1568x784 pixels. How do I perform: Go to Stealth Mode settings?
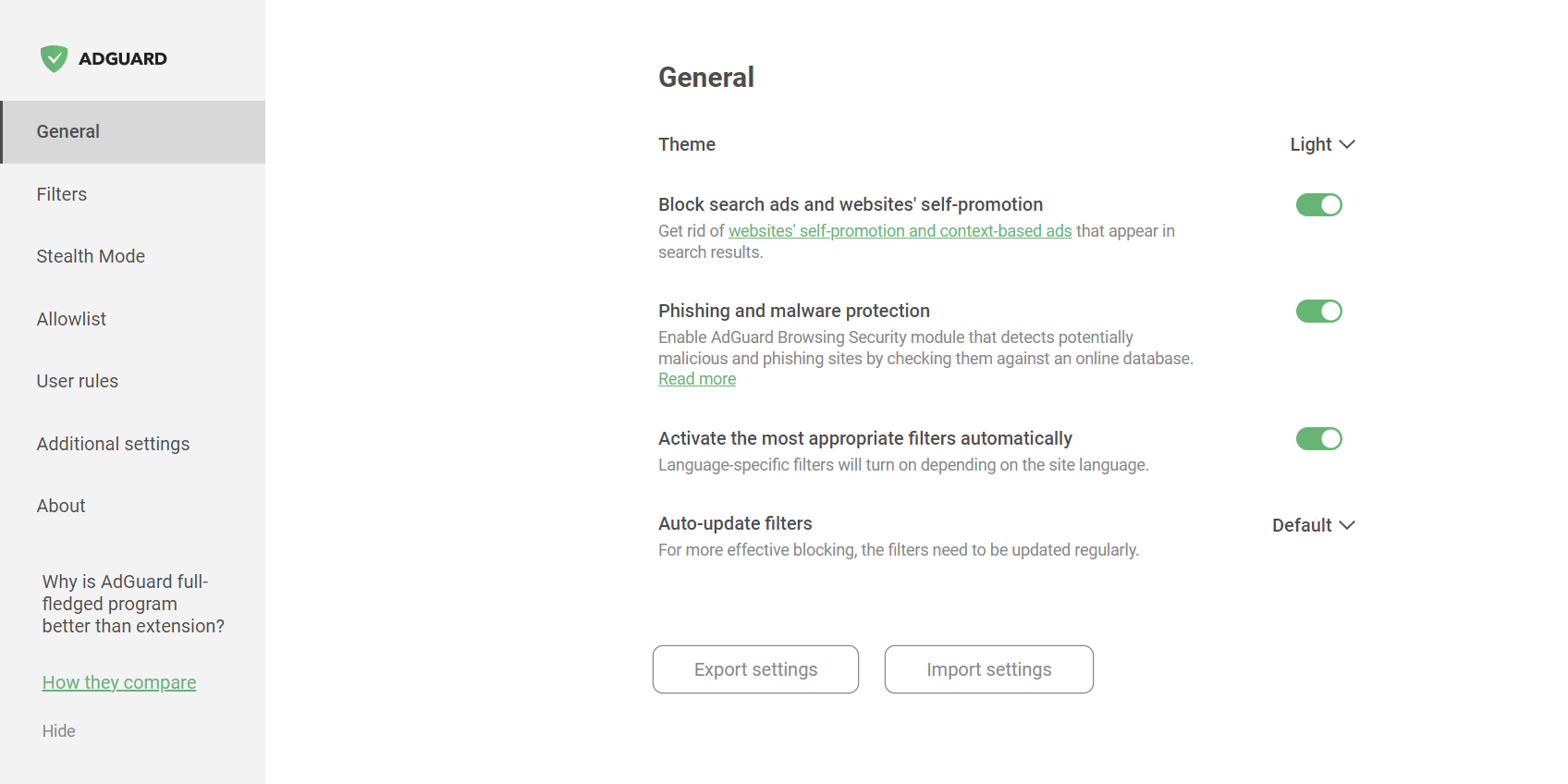pos(91,256)
